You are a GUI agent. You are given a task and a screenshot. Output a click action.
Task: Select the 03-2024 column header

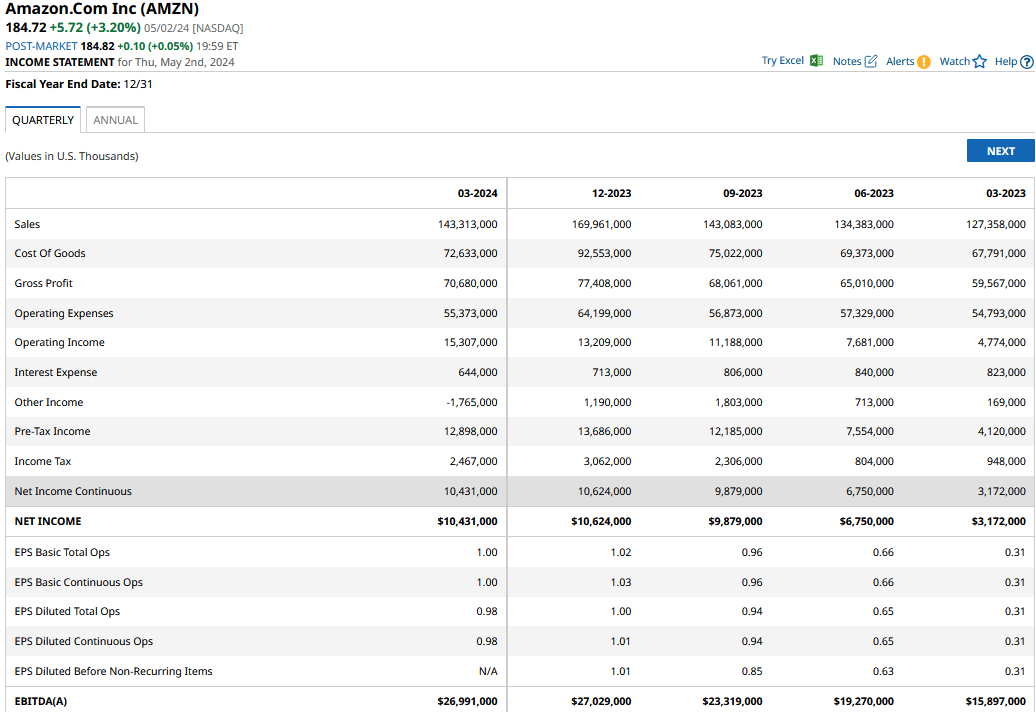[x=477, y=194]
